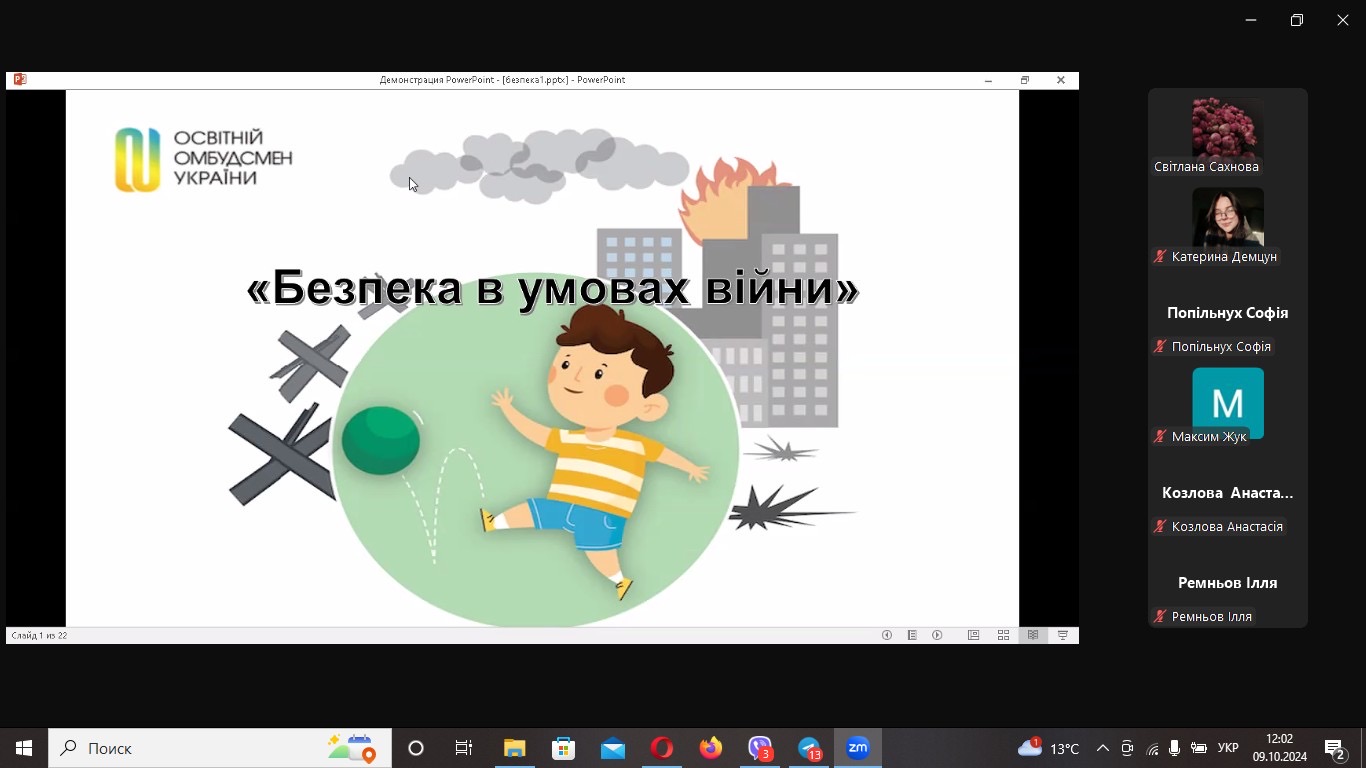The width and height of the screenshot is (1366, 768).
Task: Switch to Normal view in PowerPoint status bar
Action: (973, 635)
